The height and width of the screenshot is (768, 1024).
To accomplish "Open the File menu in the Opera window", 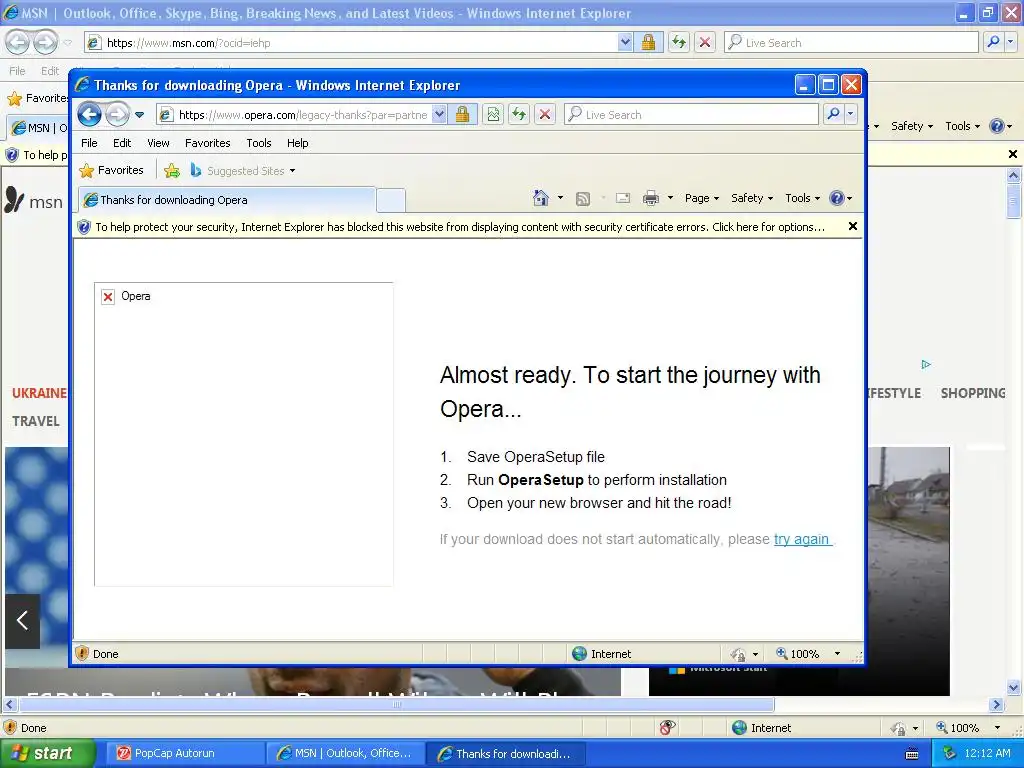I will tap(89, 143).
